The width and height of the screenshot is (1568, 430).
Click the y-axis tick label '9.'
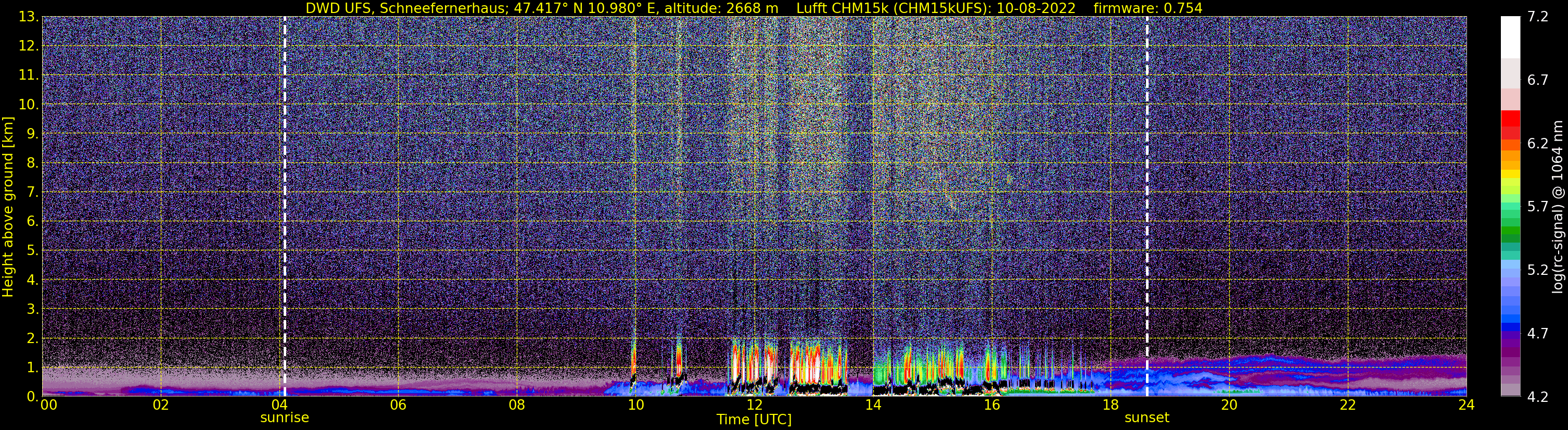(32, 134)
